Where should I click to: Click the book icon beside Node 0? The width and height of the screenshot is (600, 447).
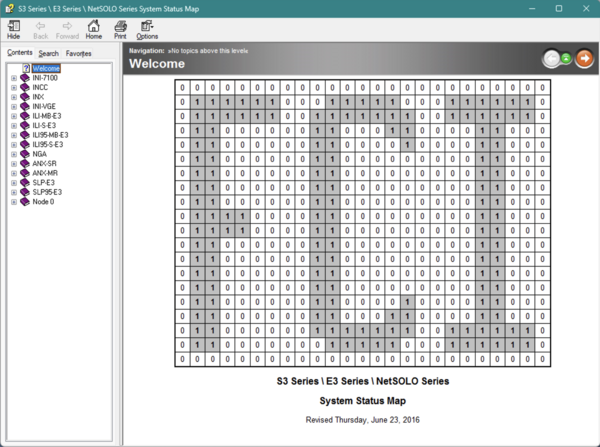[25, 202]
